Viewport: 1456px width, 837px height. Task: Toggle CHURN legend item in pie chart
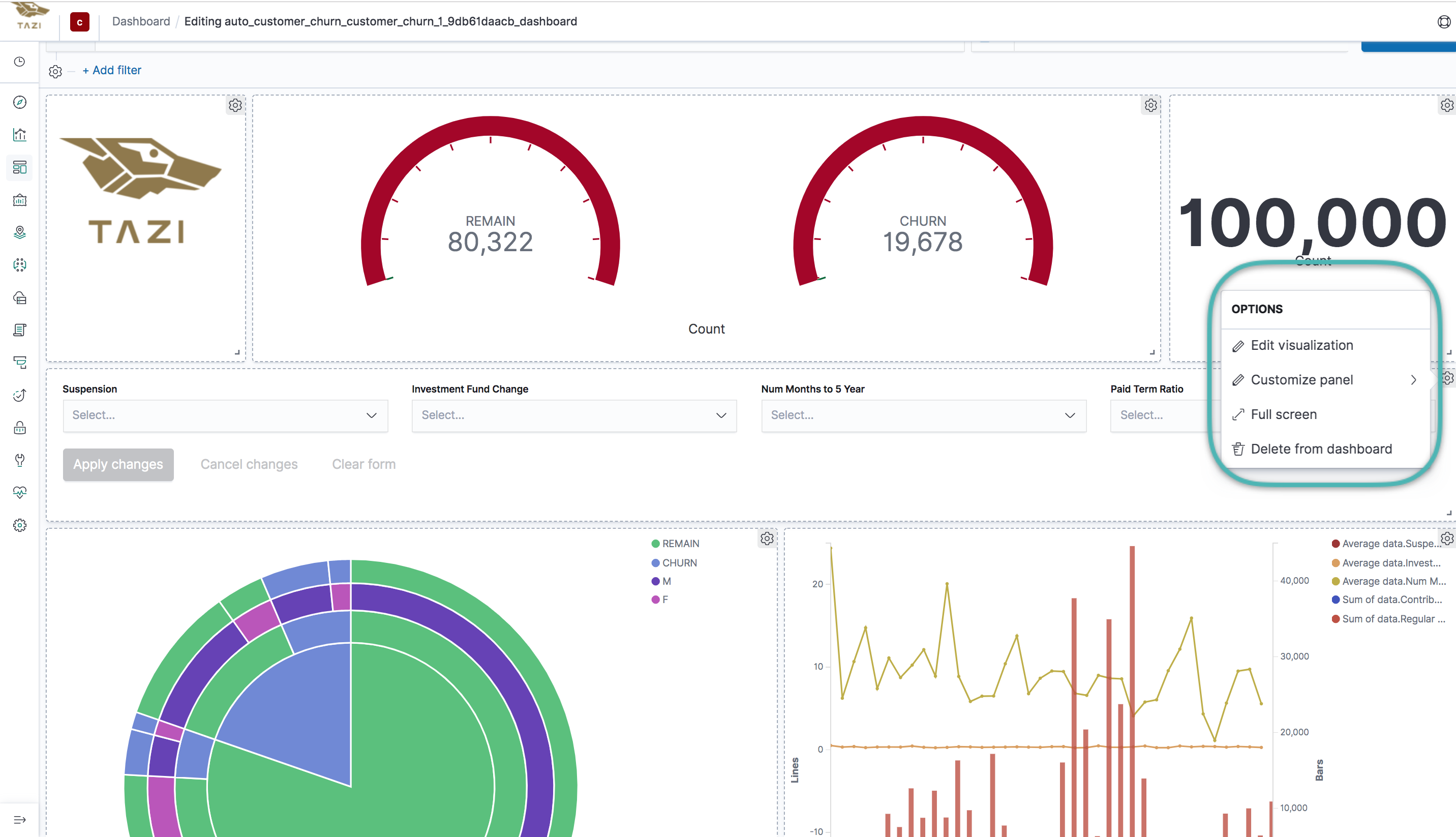coord(674,563)
